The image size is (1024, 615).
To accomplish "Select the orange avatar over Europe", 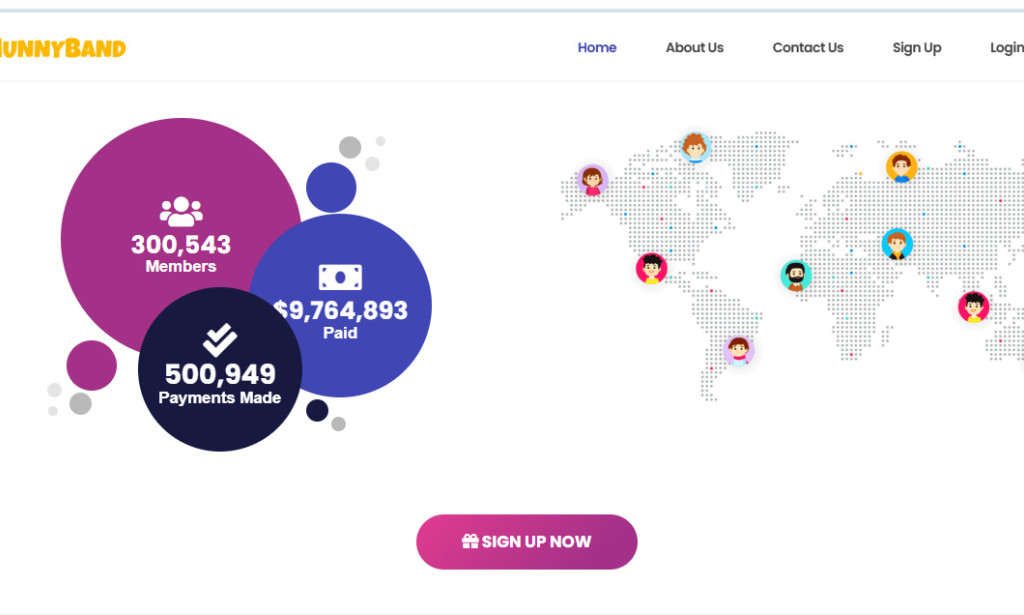I will coord(902,167).
